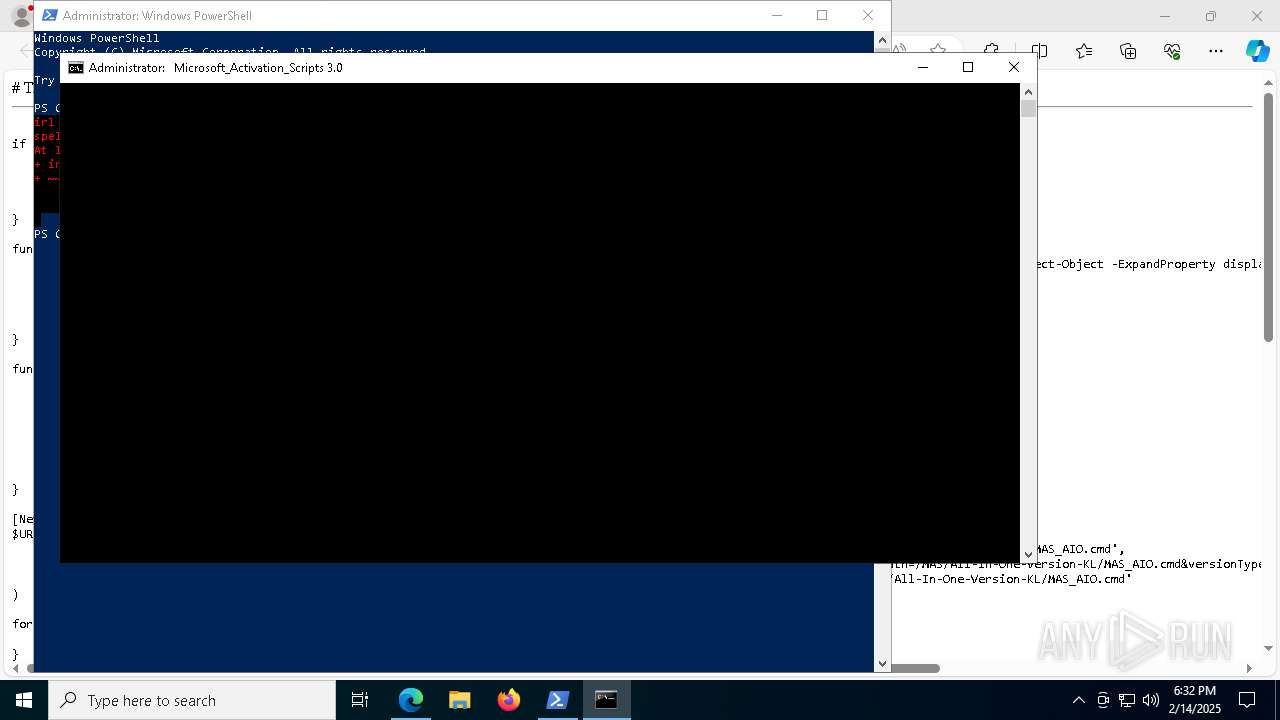Click 'All-In-One-Version-KL/MAS_AIO.cmd' text in Edge
Image resolution: width=1280 pixels, height=720 pixels.
pyautogui.click(x=1011, y=579)
